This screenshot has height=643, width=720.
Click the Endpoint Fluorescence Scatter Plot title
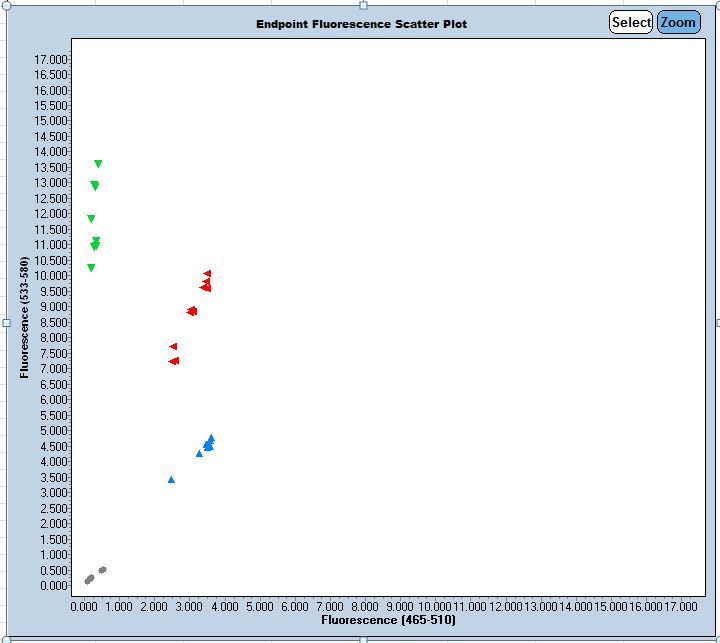[361, 23]
